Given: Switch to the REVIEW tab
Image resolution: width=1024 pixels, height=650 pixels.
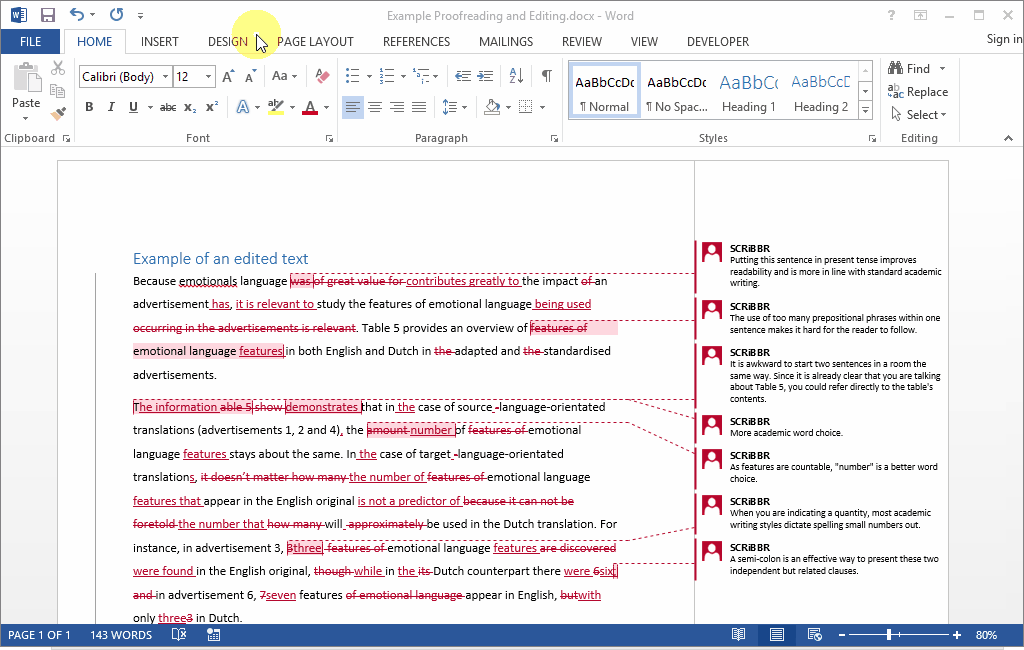Looking at the screenshot, I should pos(581,41).
